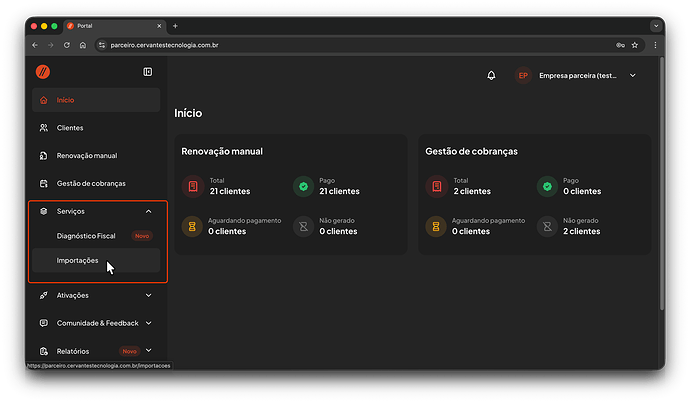This screenshot has width=690, height=402.
Task: Click the green Pago icon under Gestão de cobranças
Action: 546,186
